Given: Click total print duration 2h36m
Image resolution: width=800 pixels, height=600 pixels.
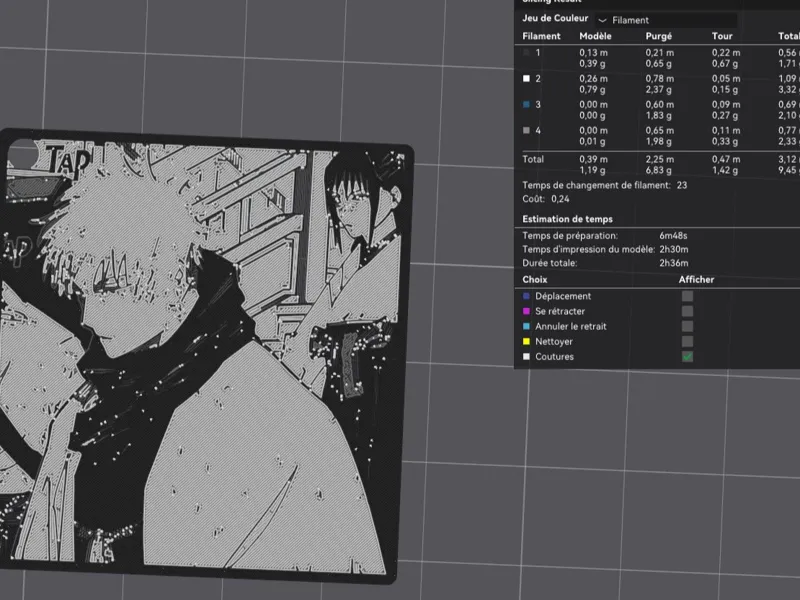Looking at the screenshot, I should point(673,263).
